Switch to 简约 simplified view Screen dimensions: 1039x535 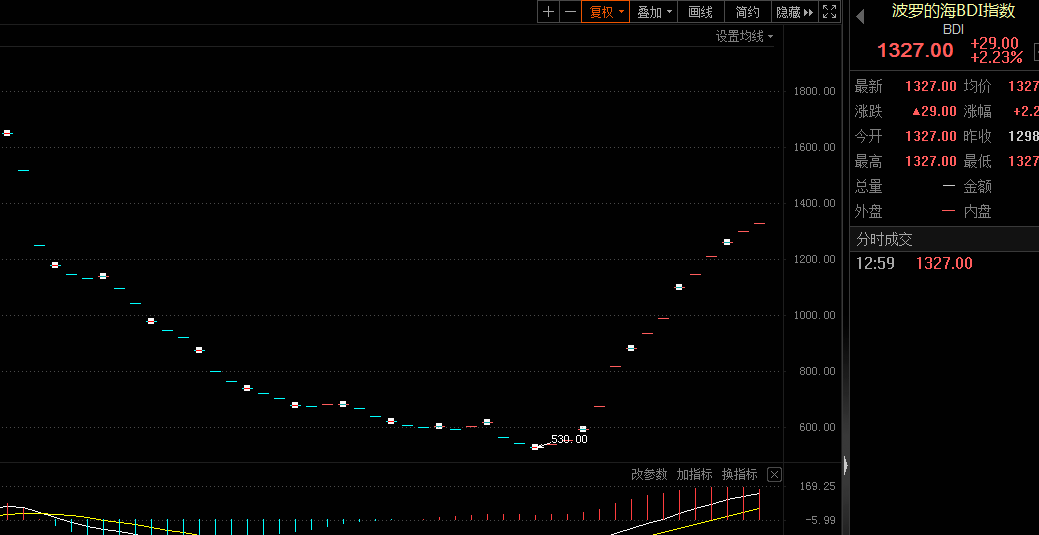tap(747, 12)
